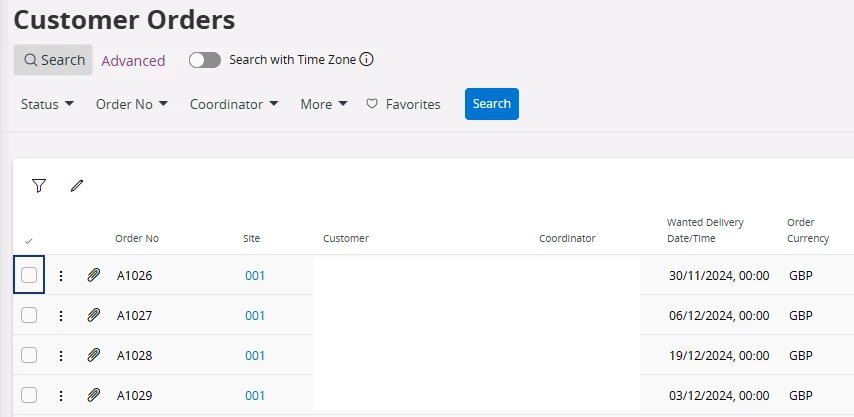Select the checkbox for order A1028
This screenshot has height=417, width=854.
point(29,355)
